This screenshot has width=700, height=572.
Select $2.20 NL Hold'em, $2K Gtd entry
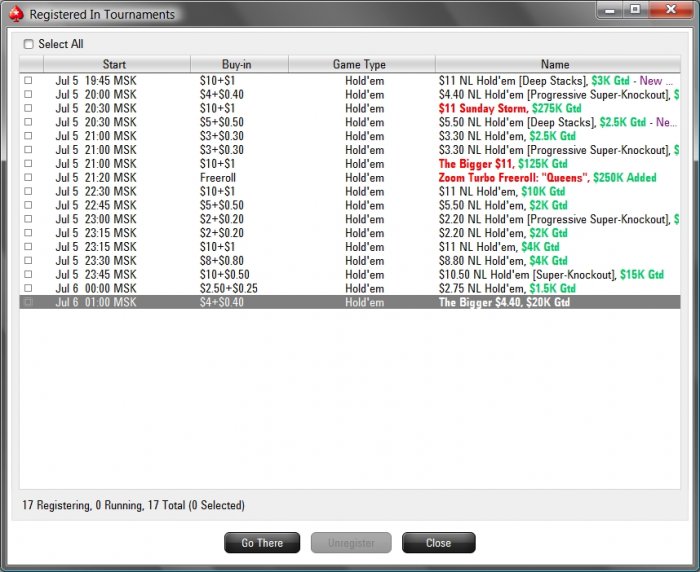point(503,233)
